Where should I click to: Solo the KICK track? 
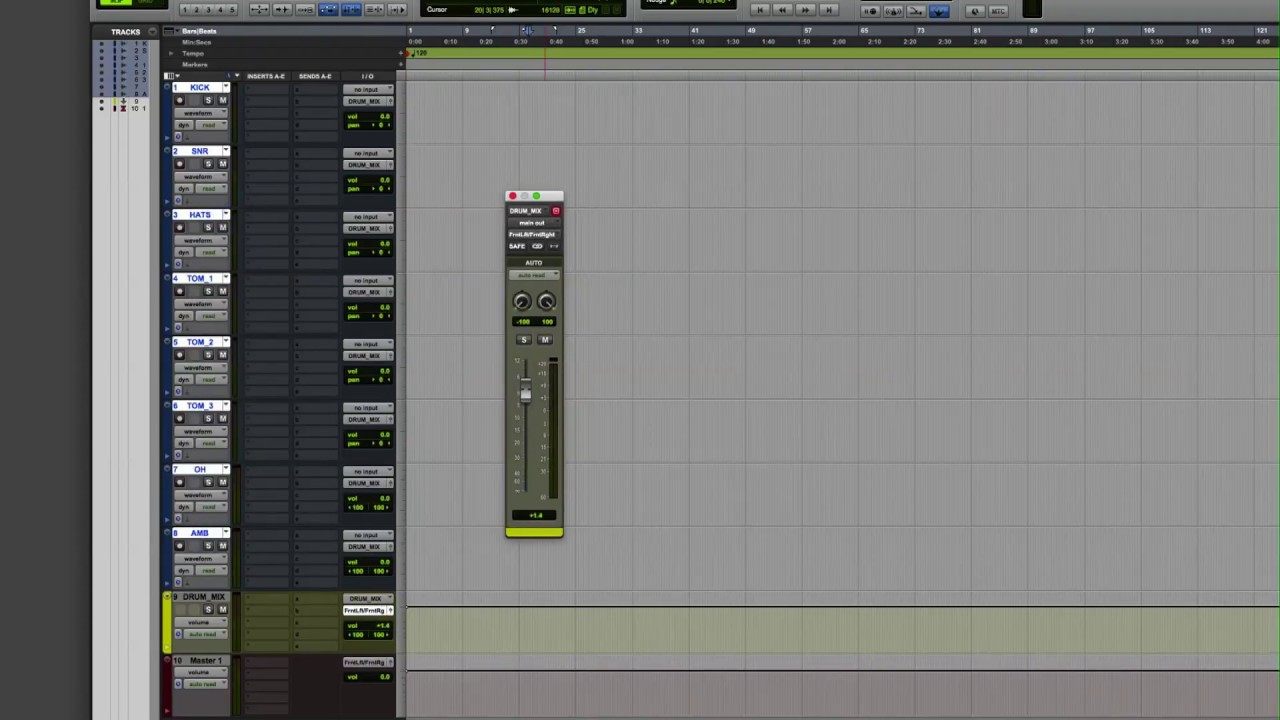208,100
